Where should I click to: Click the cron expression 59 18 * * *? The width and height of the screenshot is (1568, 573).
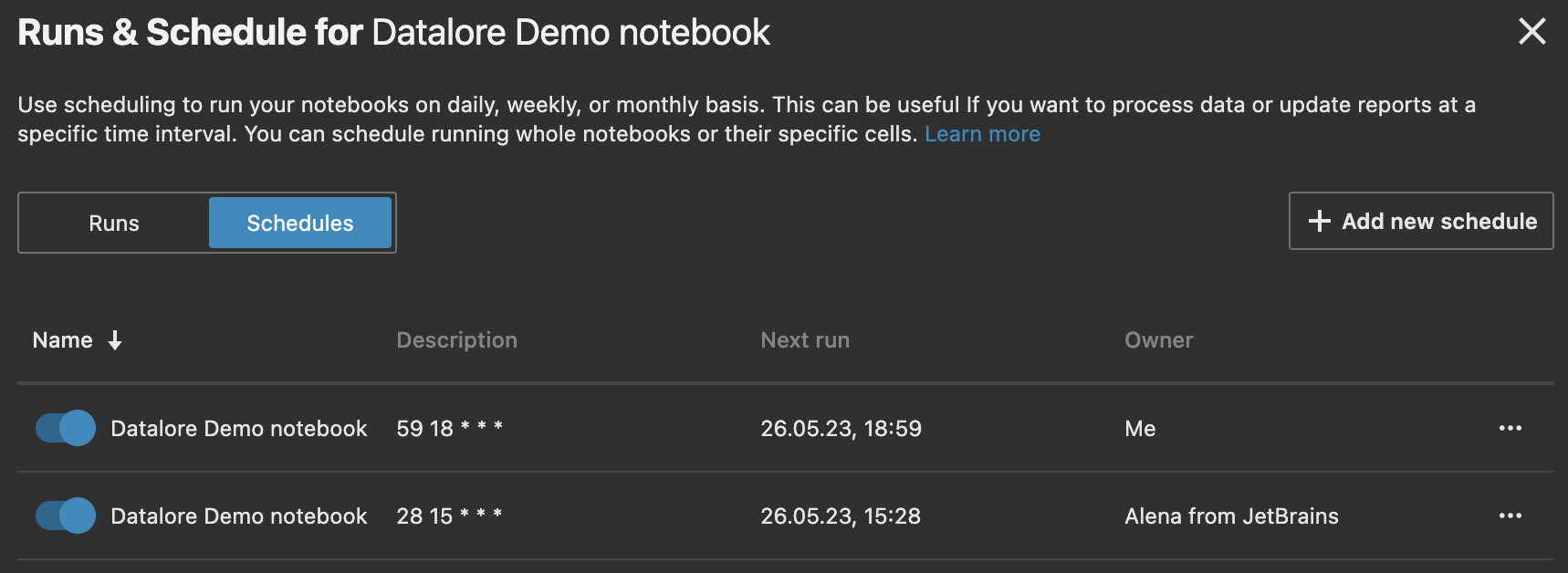click(449, 428)
